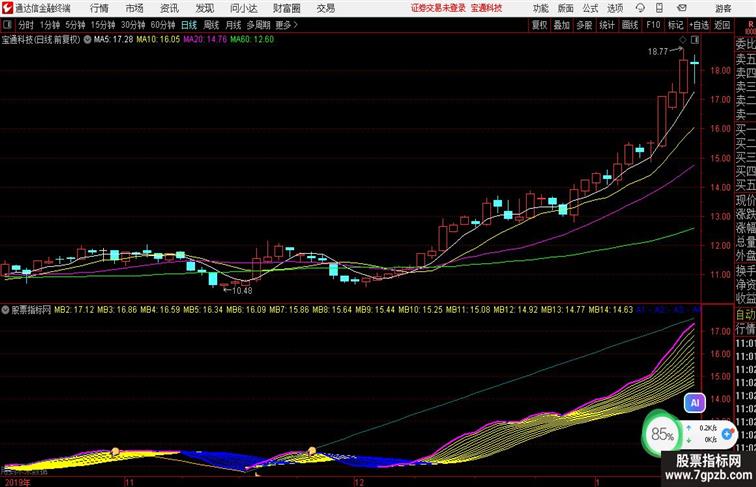Click the MB2: 17.12 indicator value
756x487 pixels.
pos(74,310)
